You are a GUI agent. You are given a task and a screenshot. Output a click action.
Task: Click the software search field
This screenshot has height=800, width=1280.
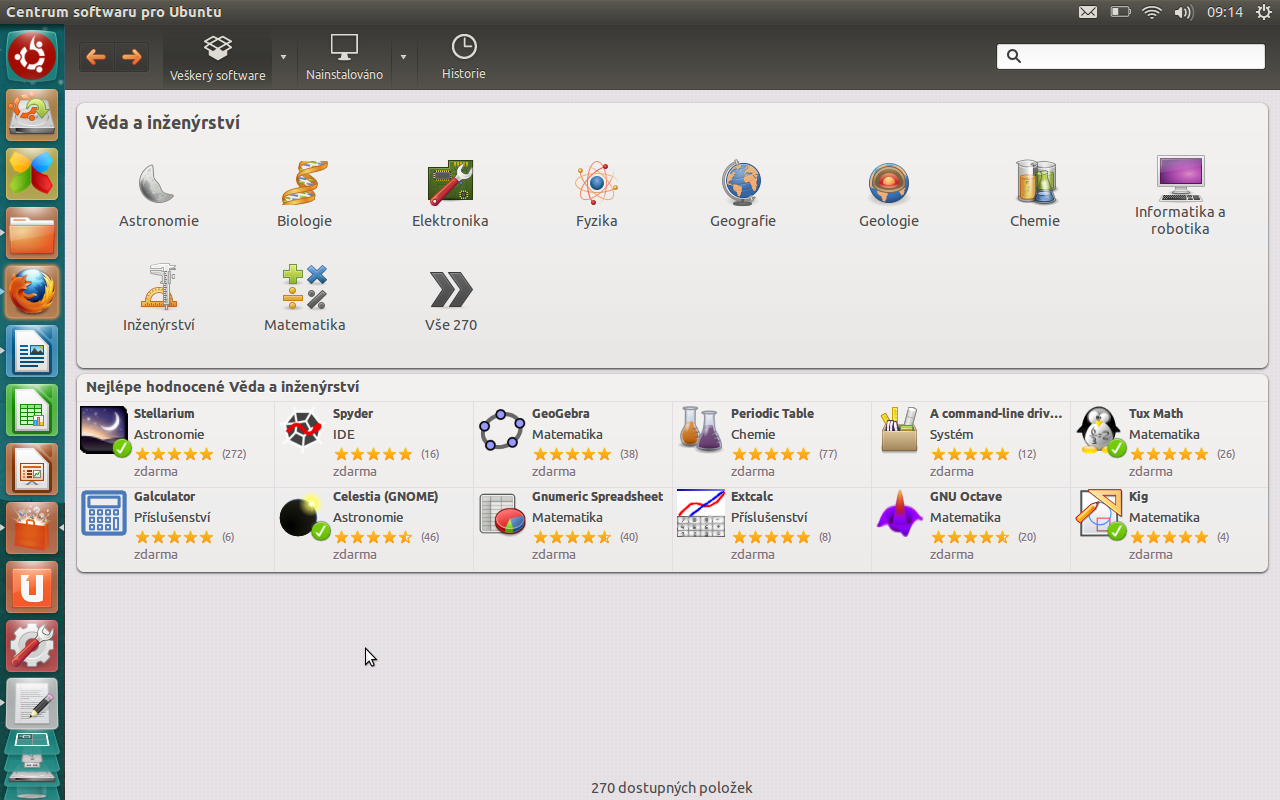tap(1131, 56)
